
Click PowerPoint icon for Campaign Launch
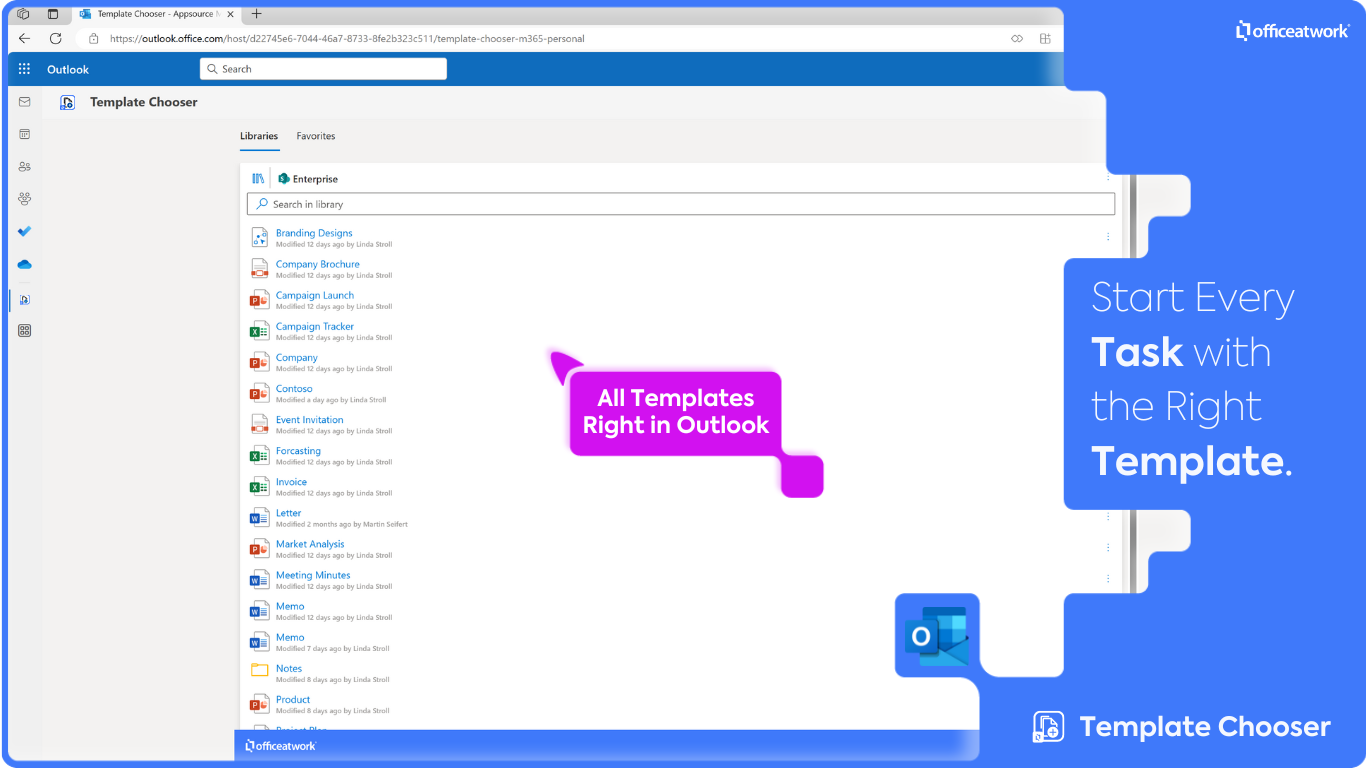click(259, 300)
